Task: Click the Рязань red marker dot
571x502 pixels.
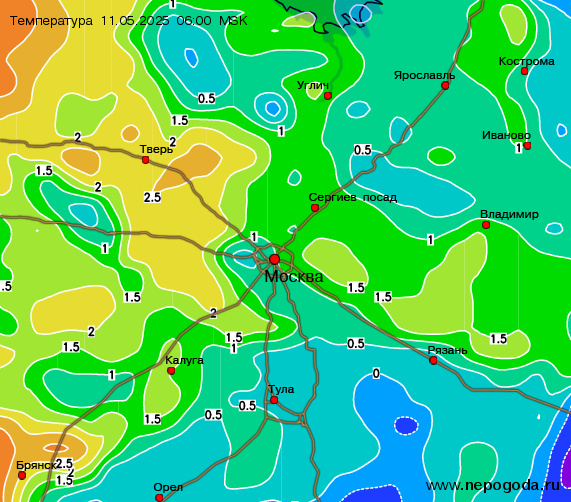Action: [x=433, y=360]
